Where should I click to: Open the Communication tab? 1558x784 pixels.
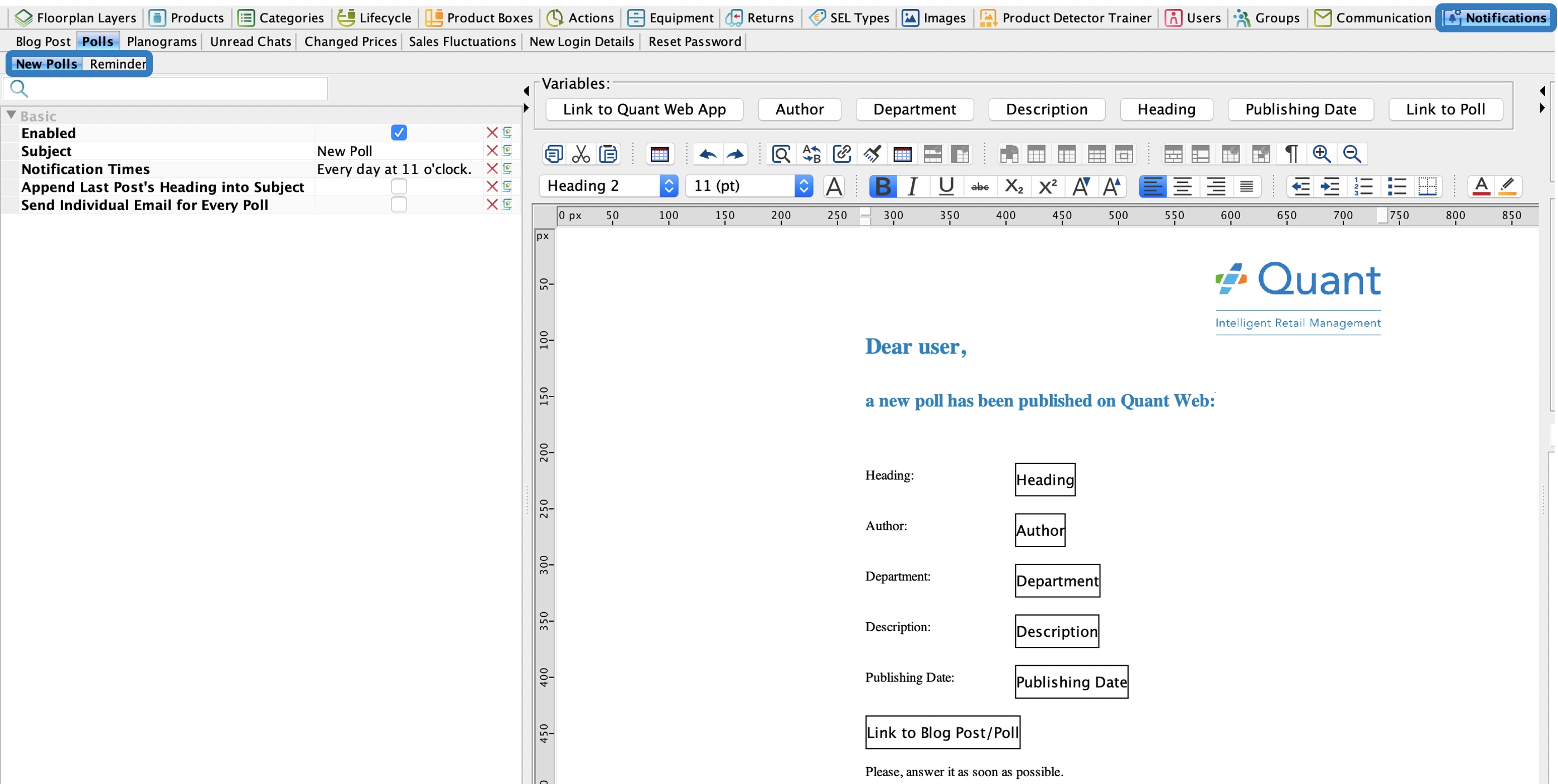[1373, 17]
